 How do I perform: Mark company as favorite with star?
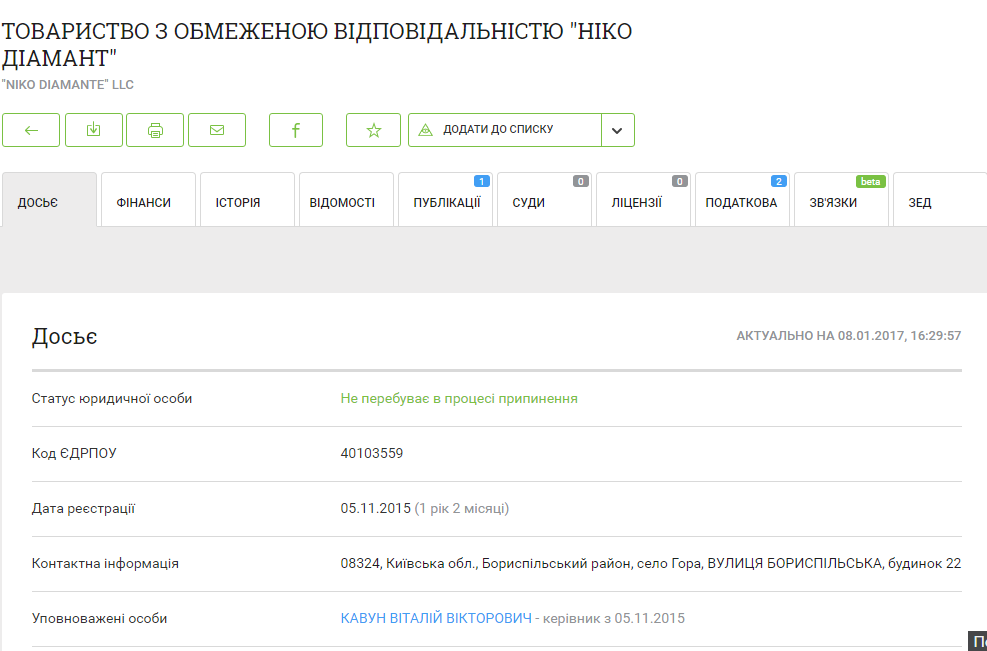point(373,130)
